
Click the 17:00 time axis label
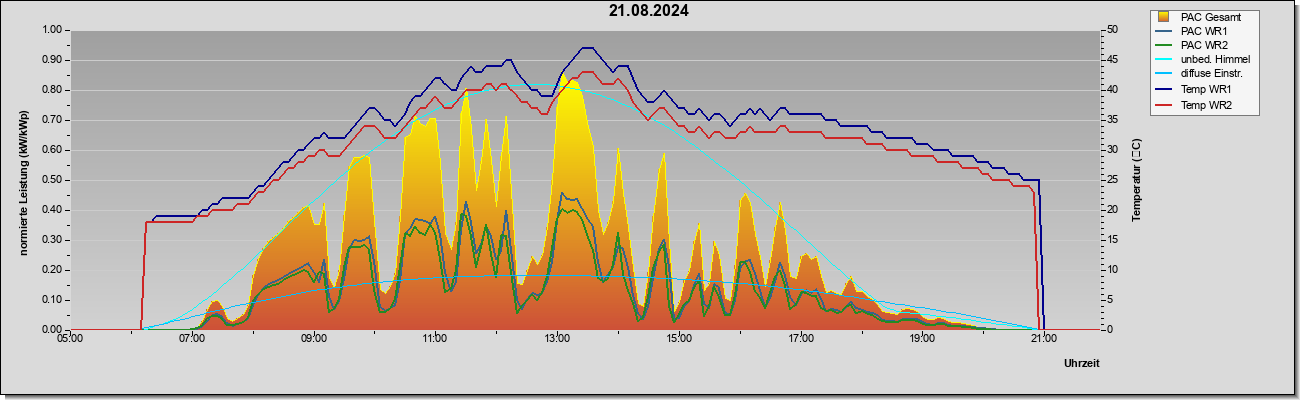tap(800, 340)
